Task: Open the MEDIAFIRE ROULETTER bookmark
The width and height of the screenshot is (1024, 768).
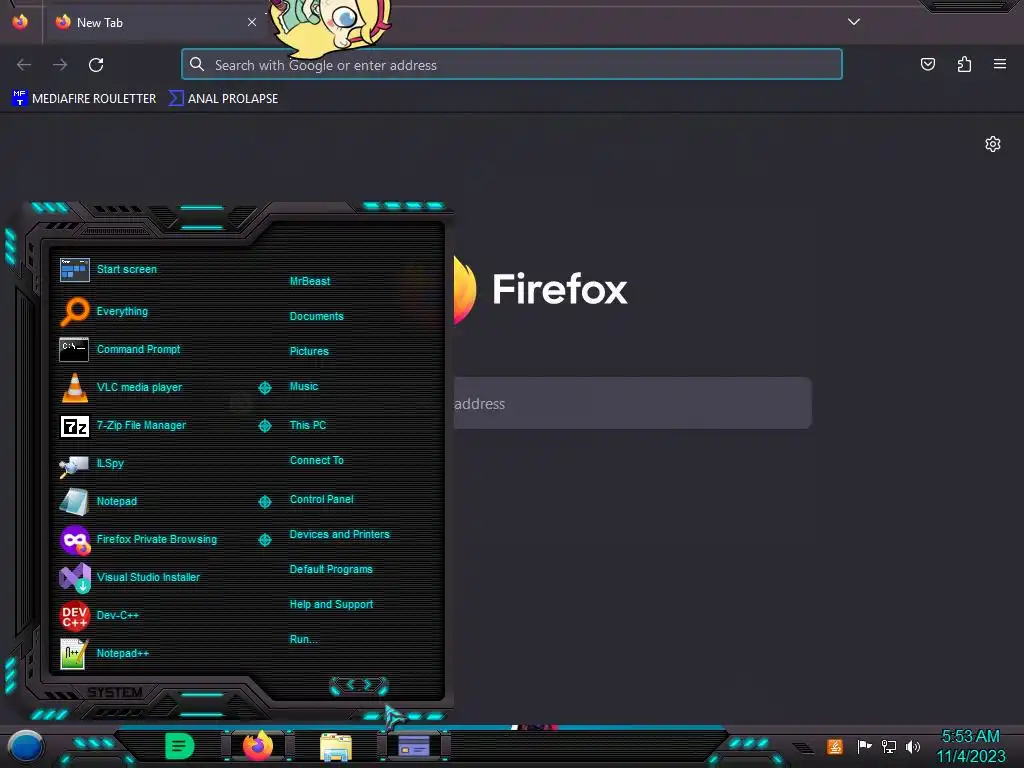Action: pyautogui.click(x=84, y=99)
